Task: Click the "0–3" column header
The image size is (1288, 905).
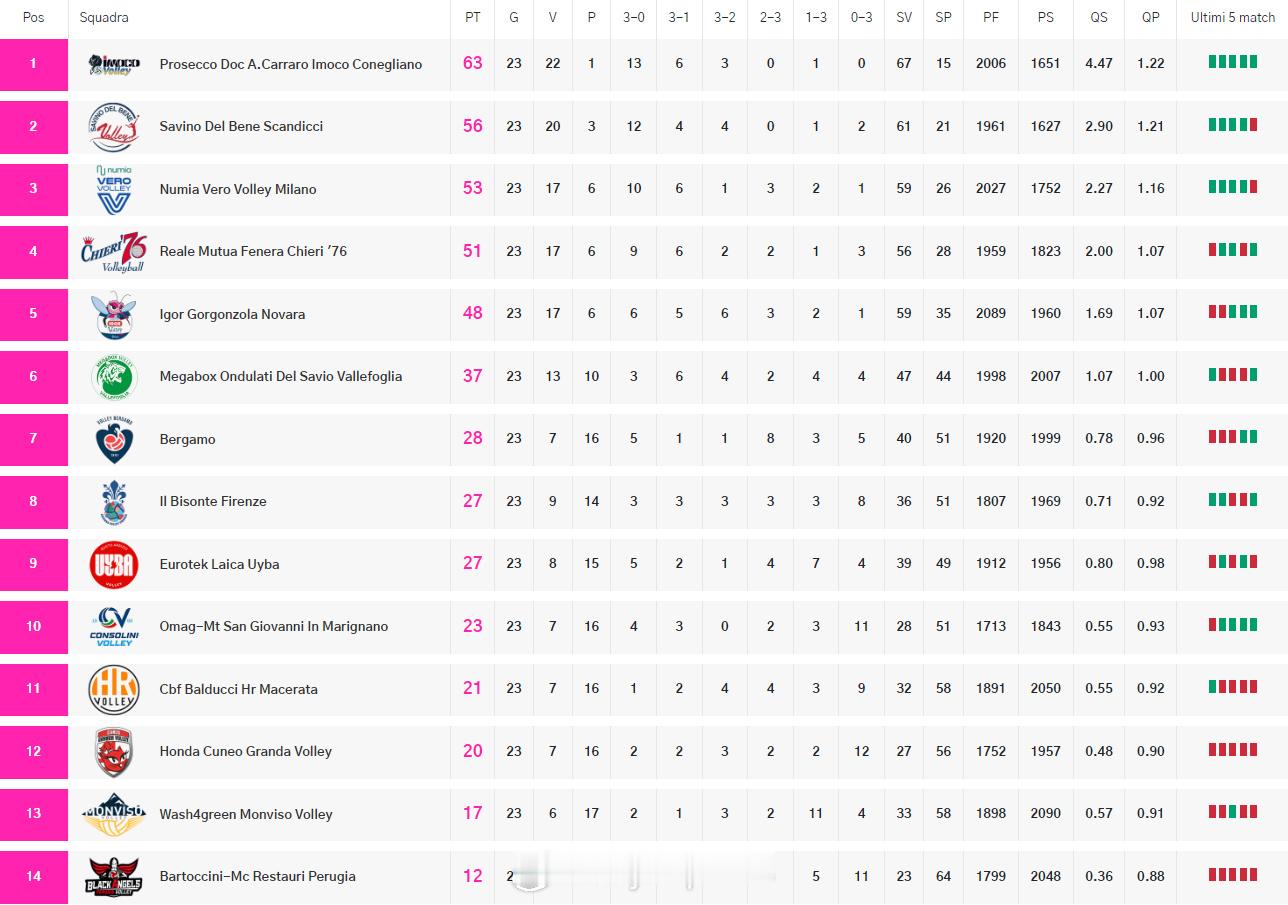Action: [861, 17]
